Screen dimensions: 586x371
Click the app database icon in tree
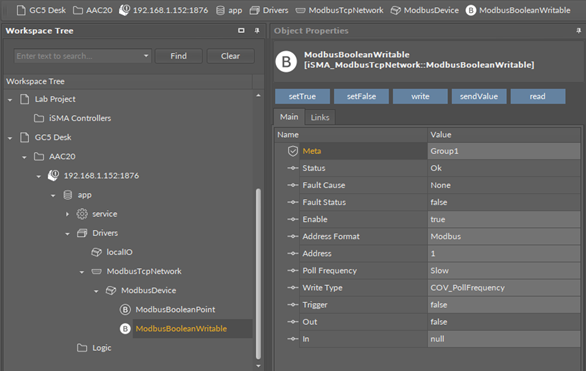[x=68, y=195]
